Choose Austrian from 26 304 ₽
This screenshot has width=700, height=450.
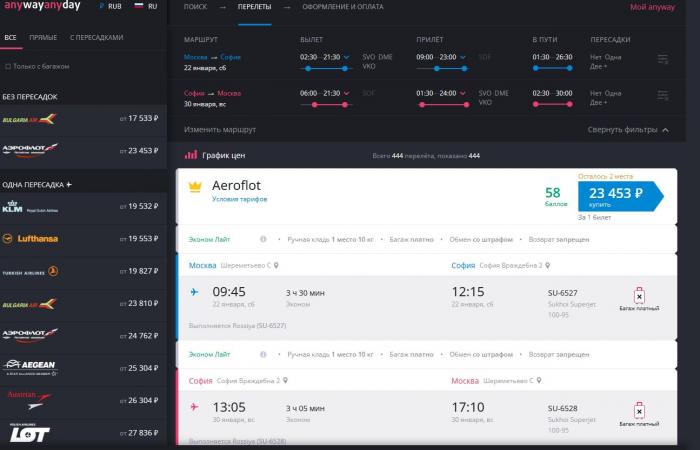click(x=83, y=400)
